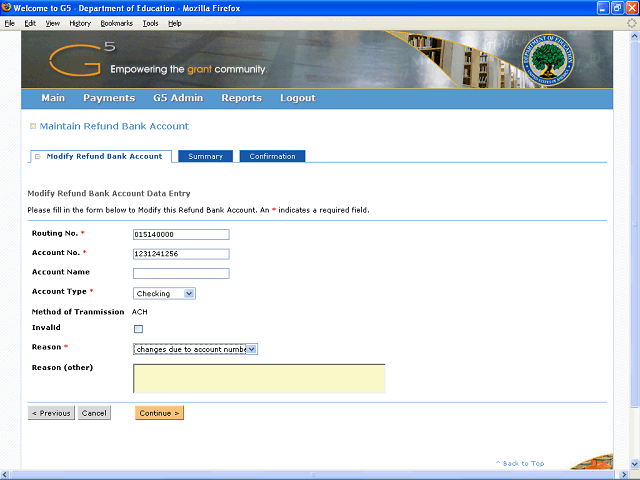Open the View menu

click(x=52, y=24)
